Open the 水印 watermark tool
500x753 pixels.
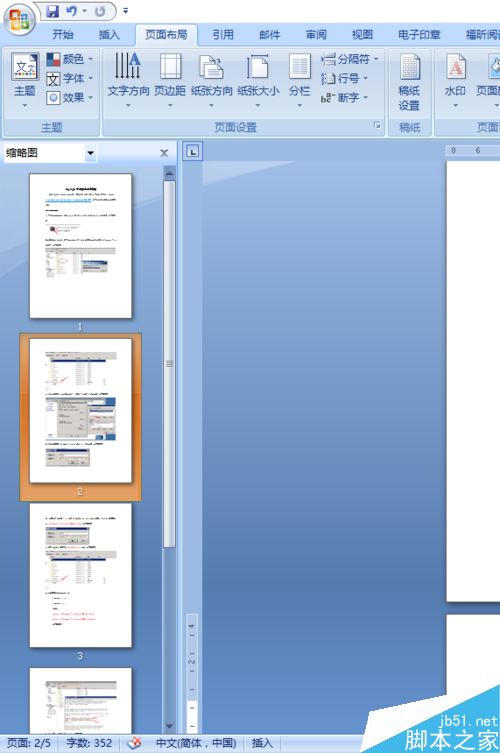tap(455, 79)
